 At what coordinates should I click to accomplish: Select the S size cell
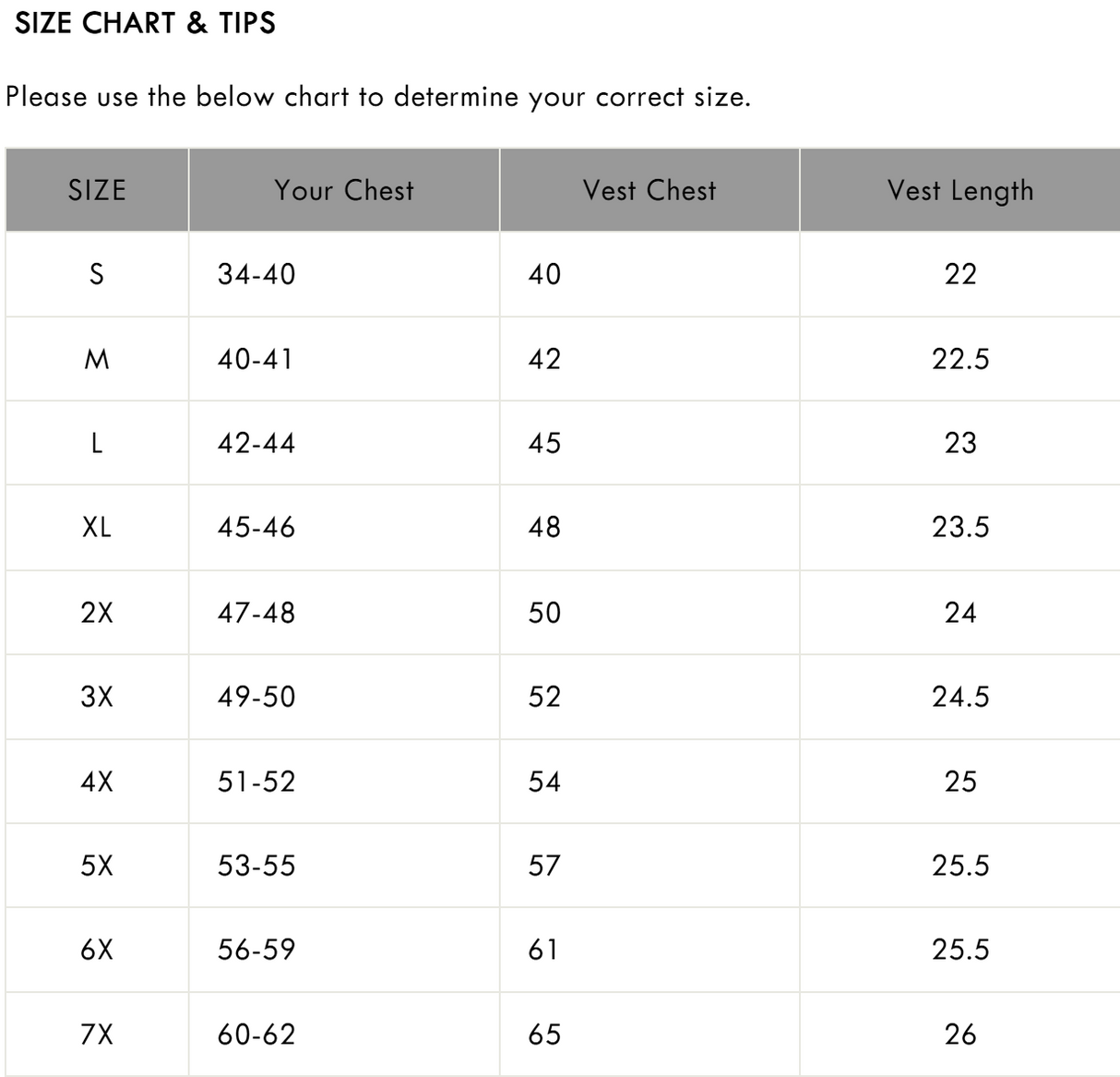pos(97,274)
